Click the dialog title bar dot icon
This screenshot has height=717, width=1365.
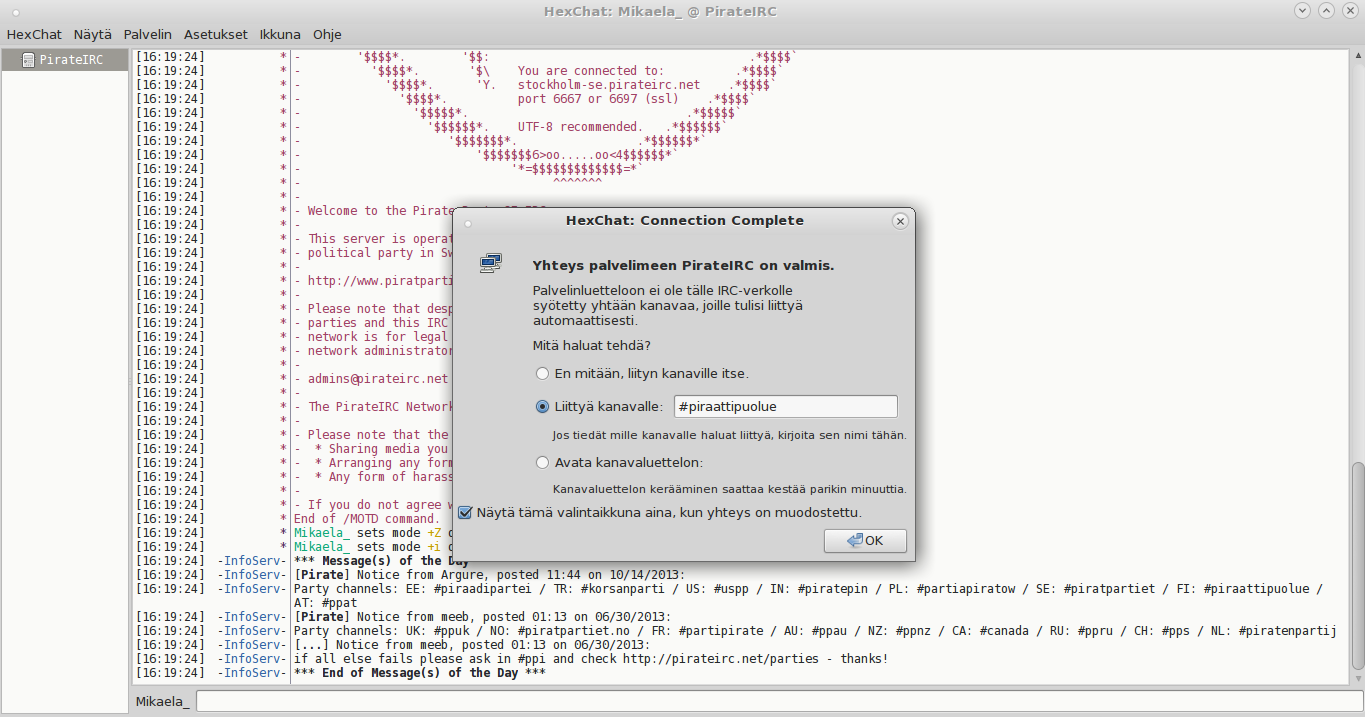(467, 222)
